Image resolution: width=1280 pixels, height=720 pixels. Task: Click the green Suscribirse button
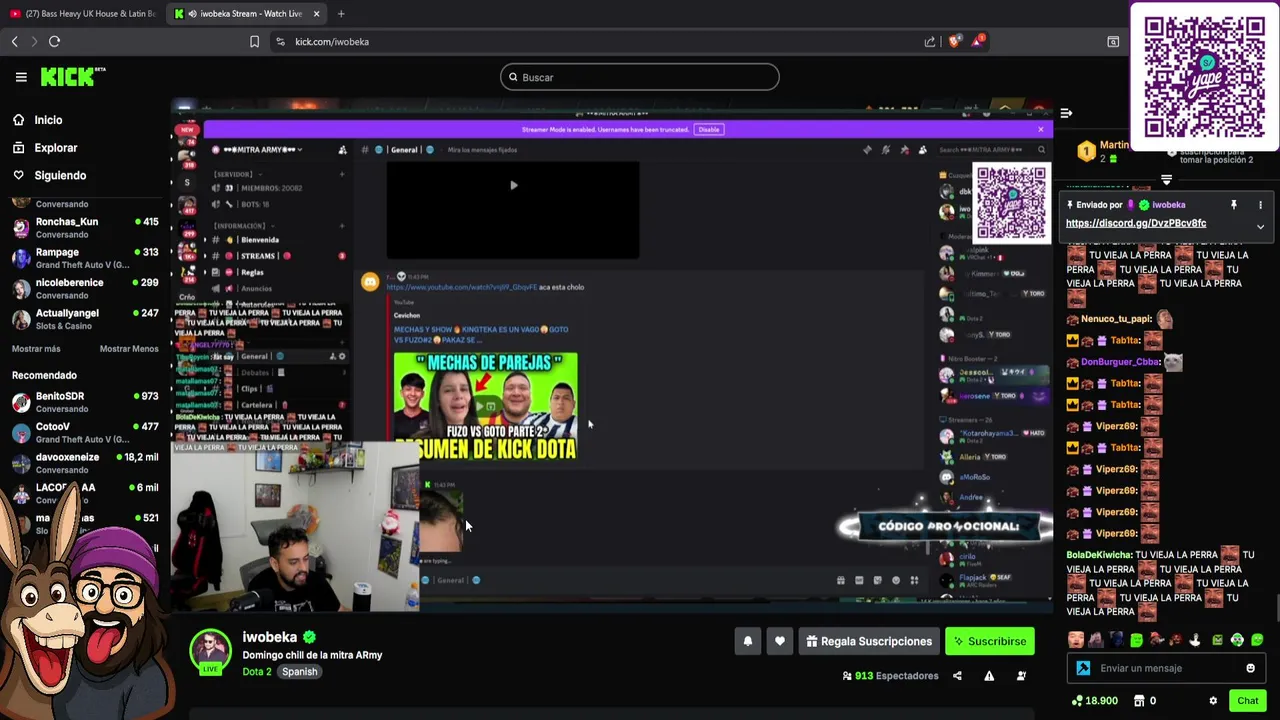(990, 641)
